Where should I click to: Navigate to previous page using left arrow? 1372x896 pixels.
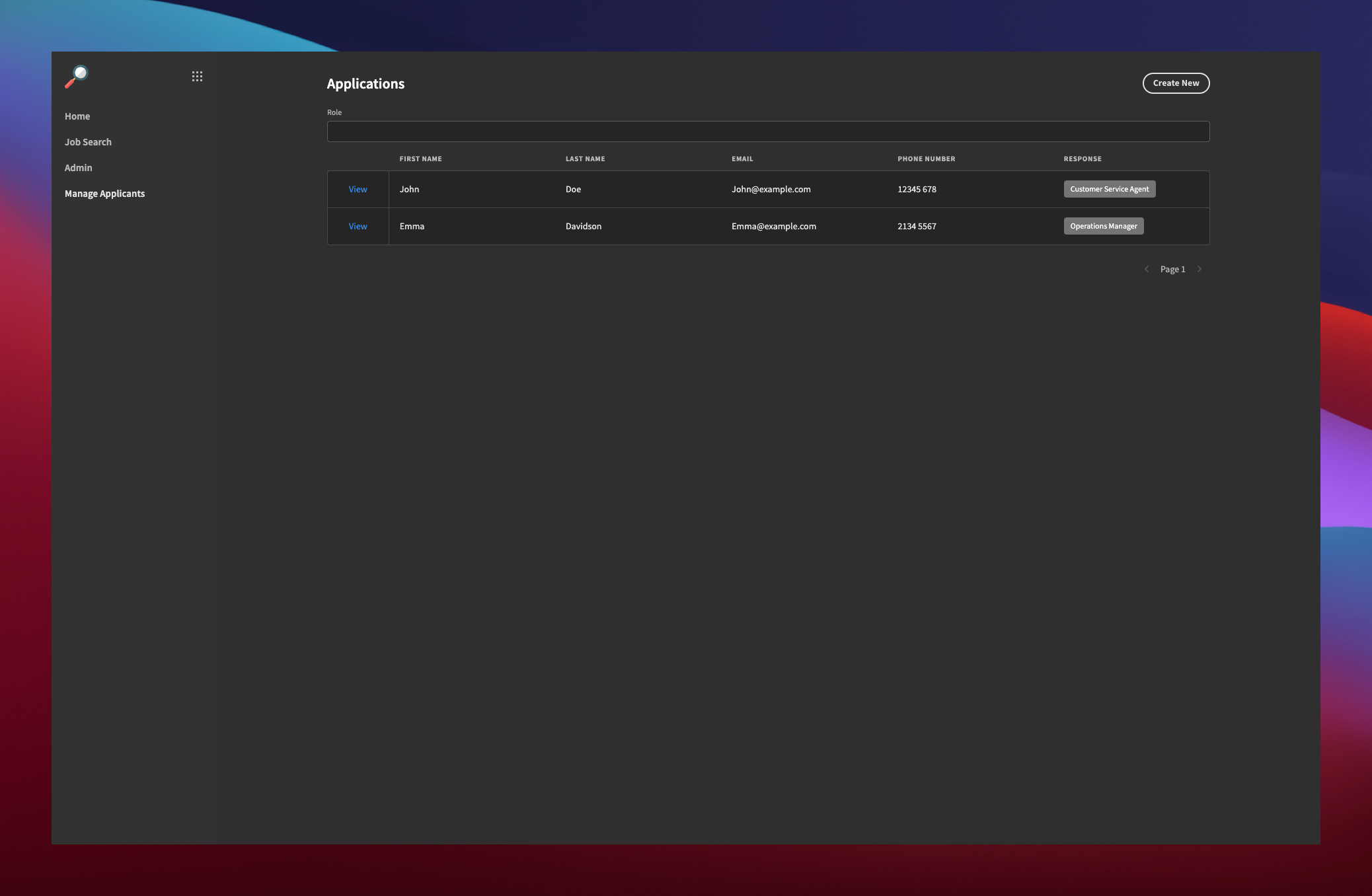1146,269
